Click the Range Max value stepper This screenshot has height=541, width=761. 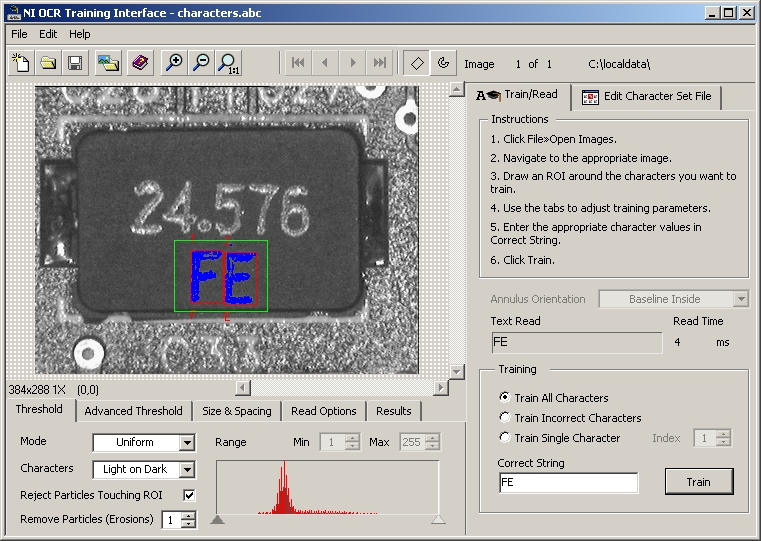[x=432, y=442]
